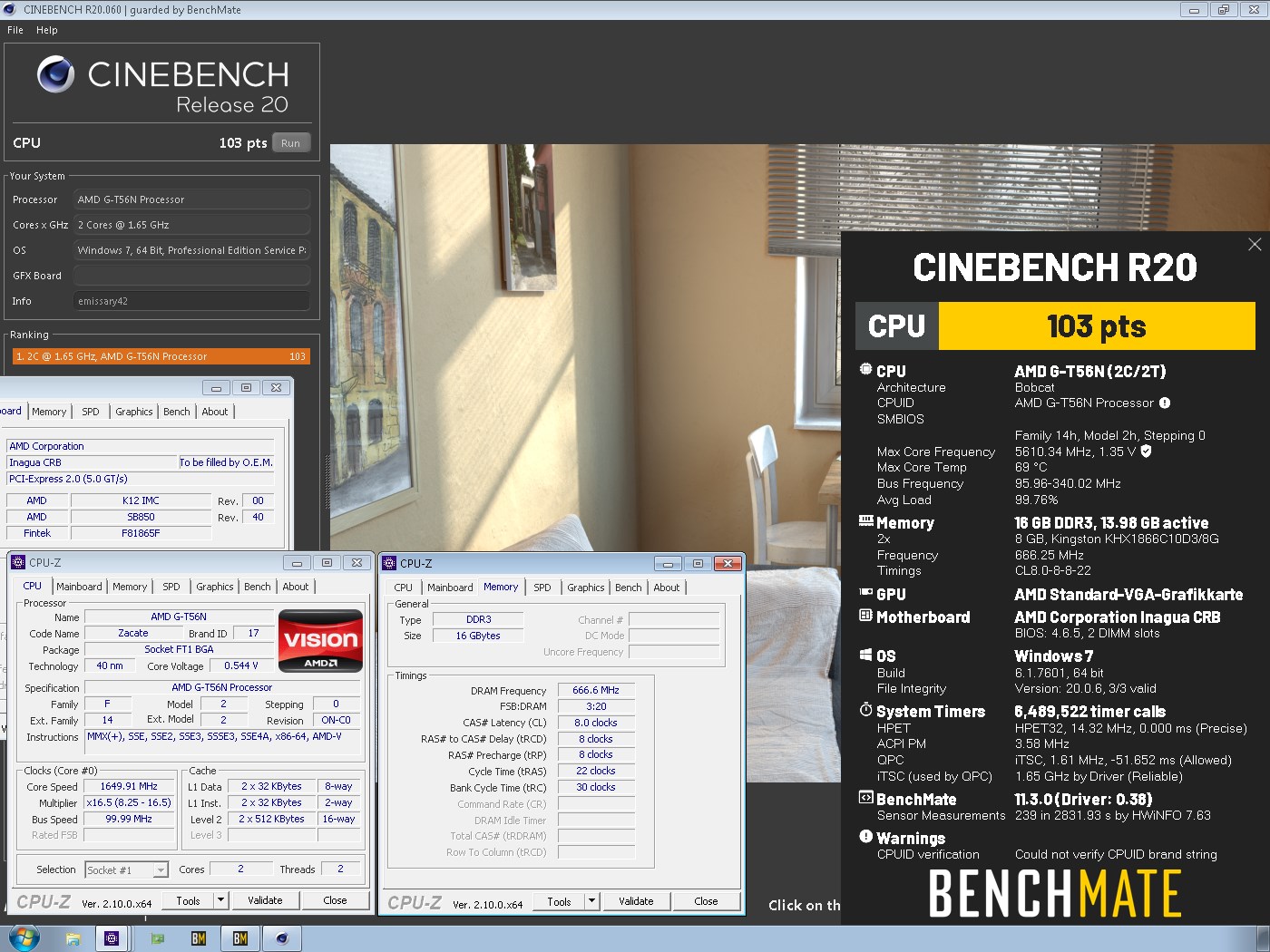Click Validate in CPU-Z CPU window

coord(265,900)
